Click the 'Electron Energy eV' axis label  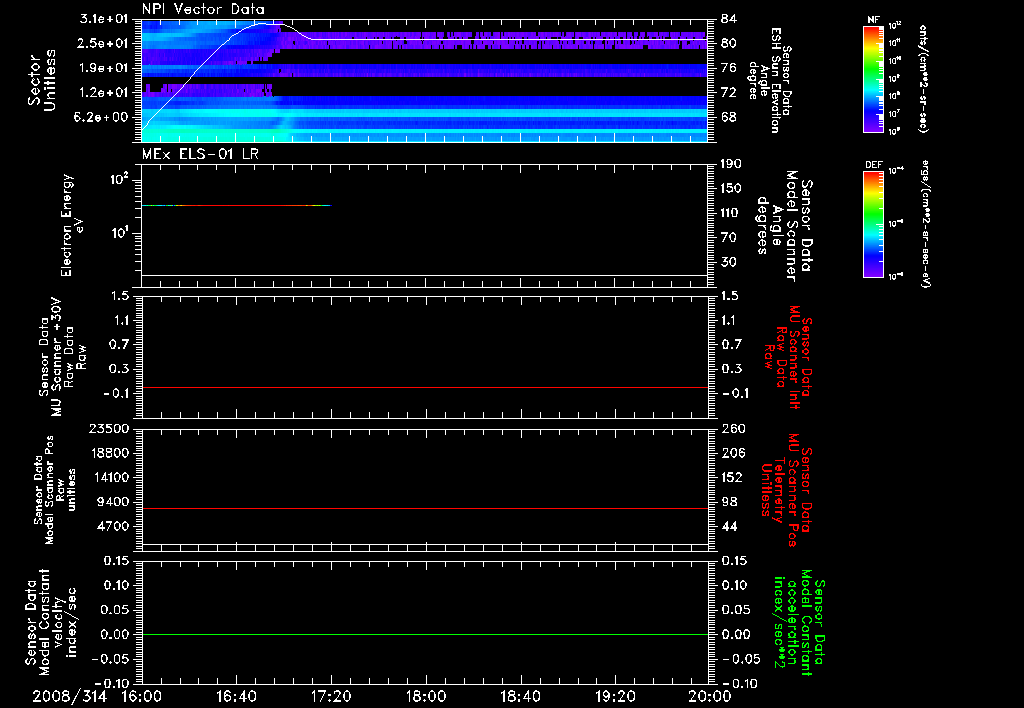pos(72,225)
